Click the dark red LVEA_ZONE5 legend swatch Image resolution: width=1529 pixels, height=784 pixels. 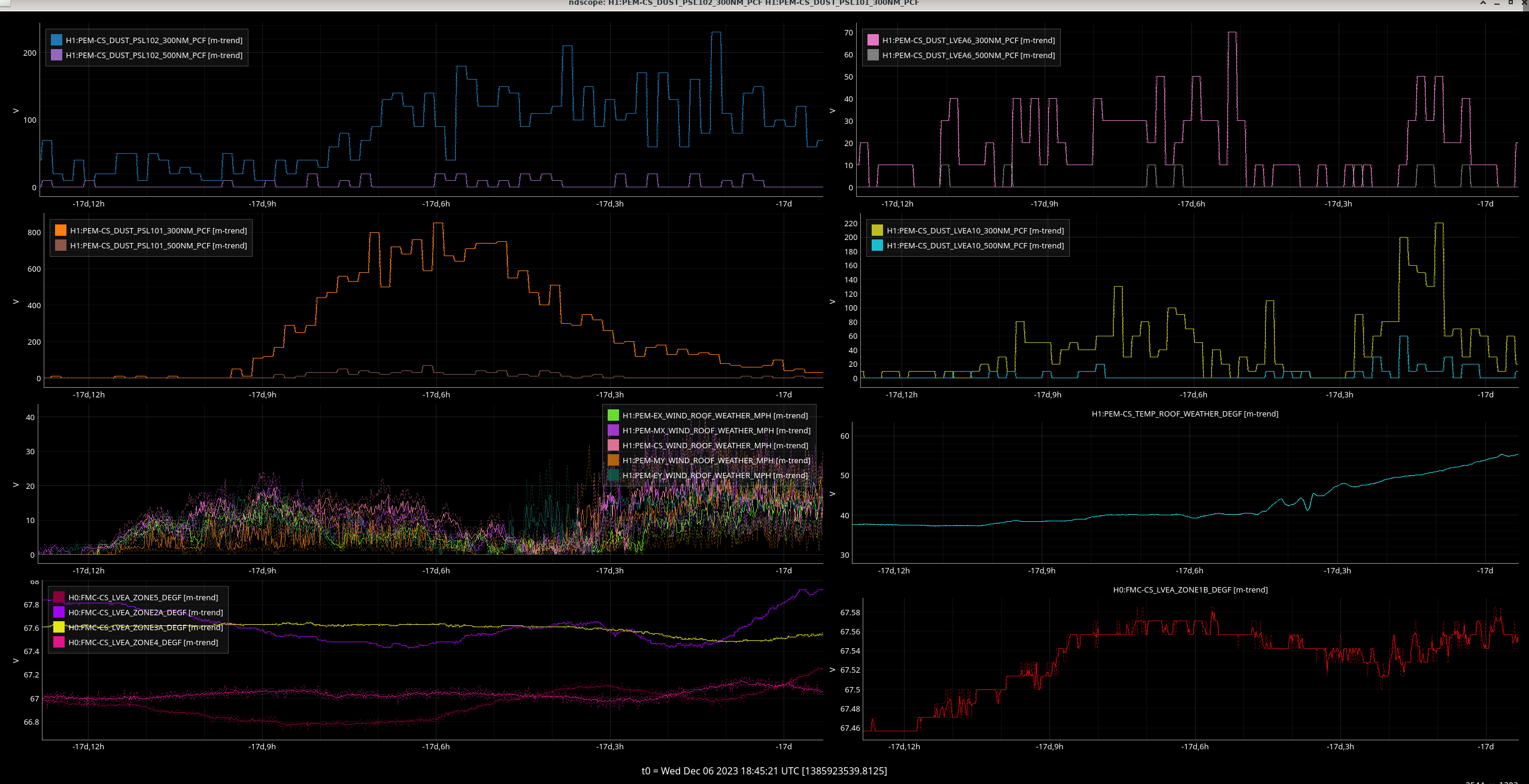(59, 597)
